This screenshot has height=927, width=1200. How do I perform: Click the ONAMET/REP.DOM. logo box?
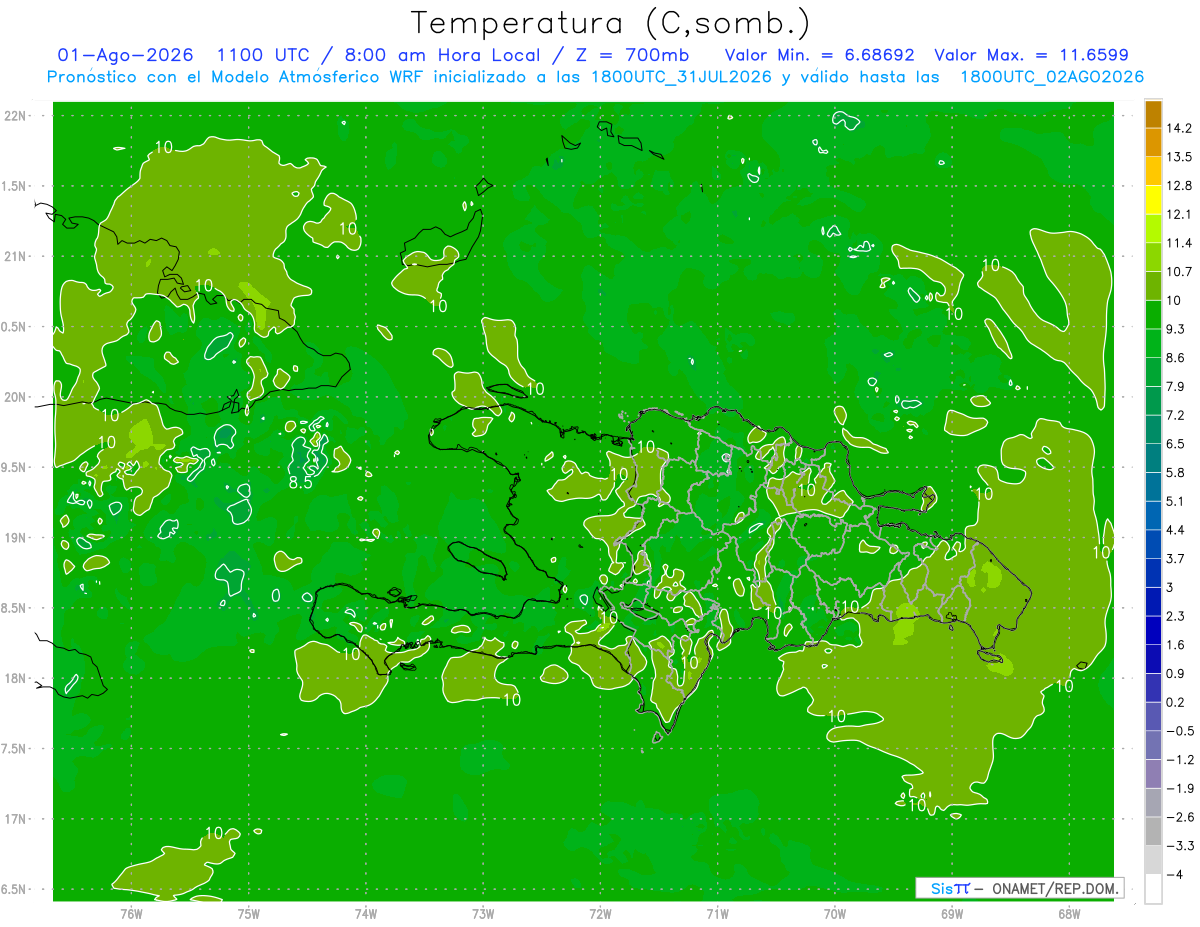click(1020, 888)
